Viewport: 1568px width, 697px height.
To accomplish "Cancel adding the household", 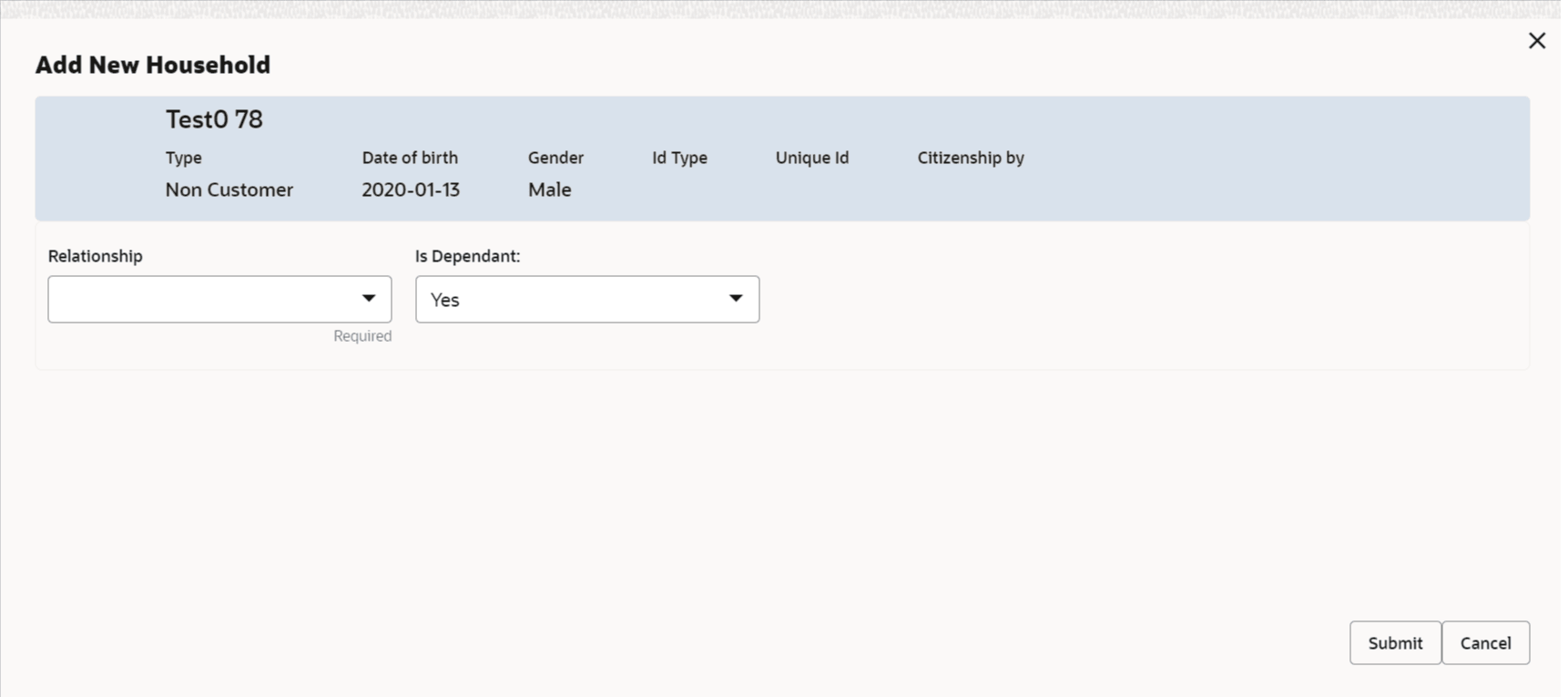I will click(x=1485, y=643).
